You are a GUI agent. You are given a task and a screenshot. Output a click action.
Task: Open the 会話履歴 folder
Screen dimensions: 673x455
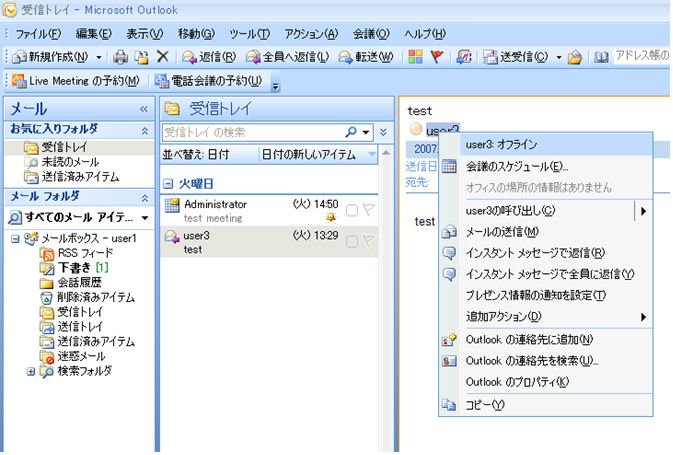[x=71, y=282]
